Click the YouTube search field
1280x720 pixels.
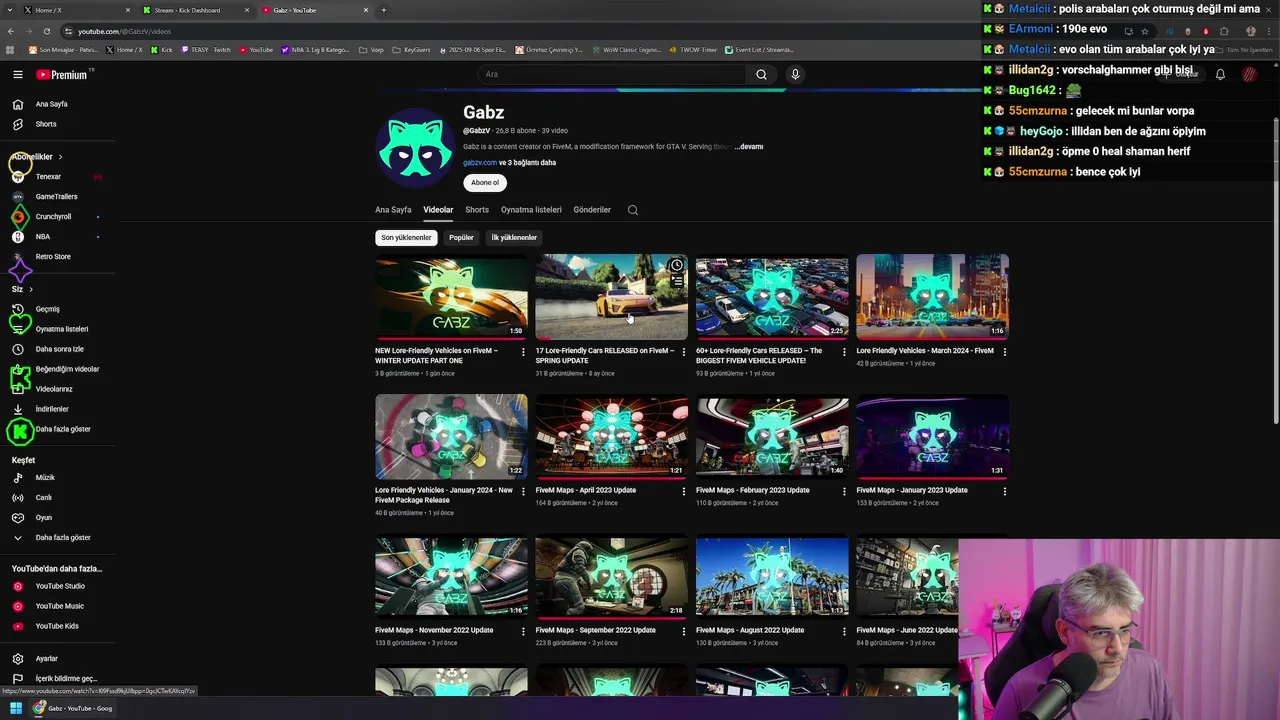[612, 74]
